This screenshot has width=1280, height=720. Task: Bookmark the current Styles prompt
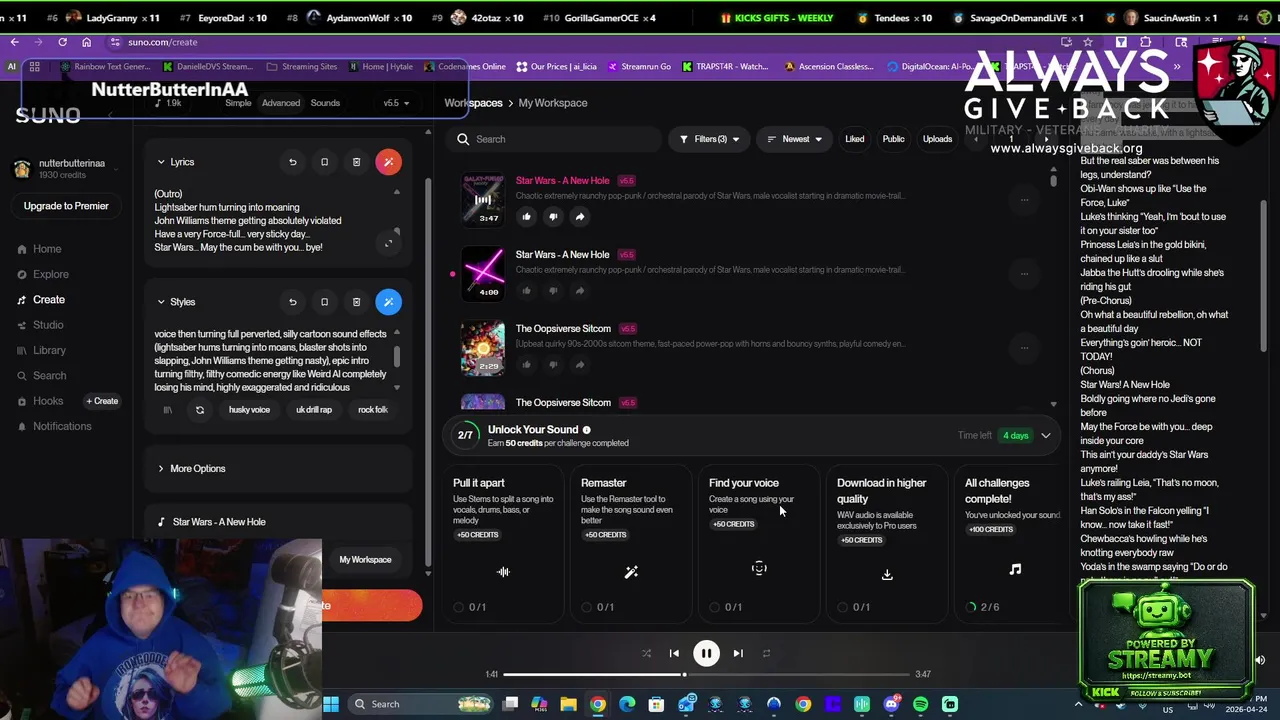click(324, 302)
